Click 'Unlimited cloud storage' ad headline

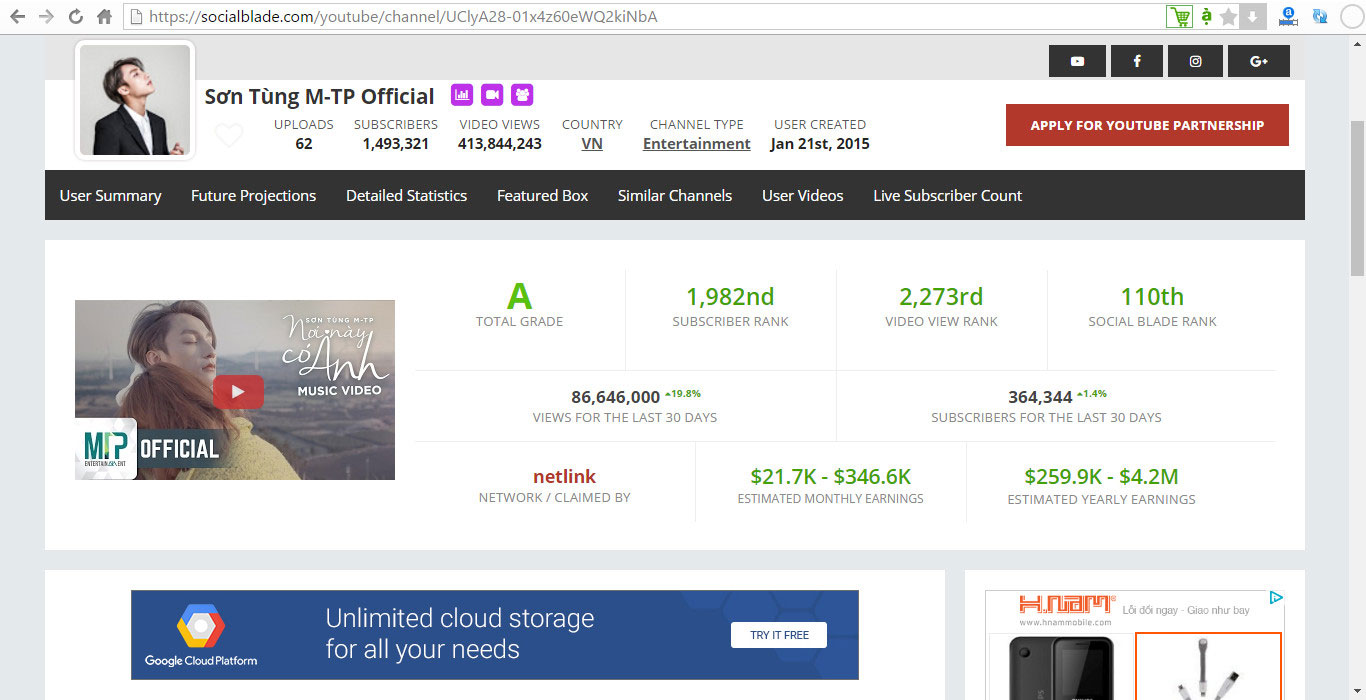[x=460, y=618]
